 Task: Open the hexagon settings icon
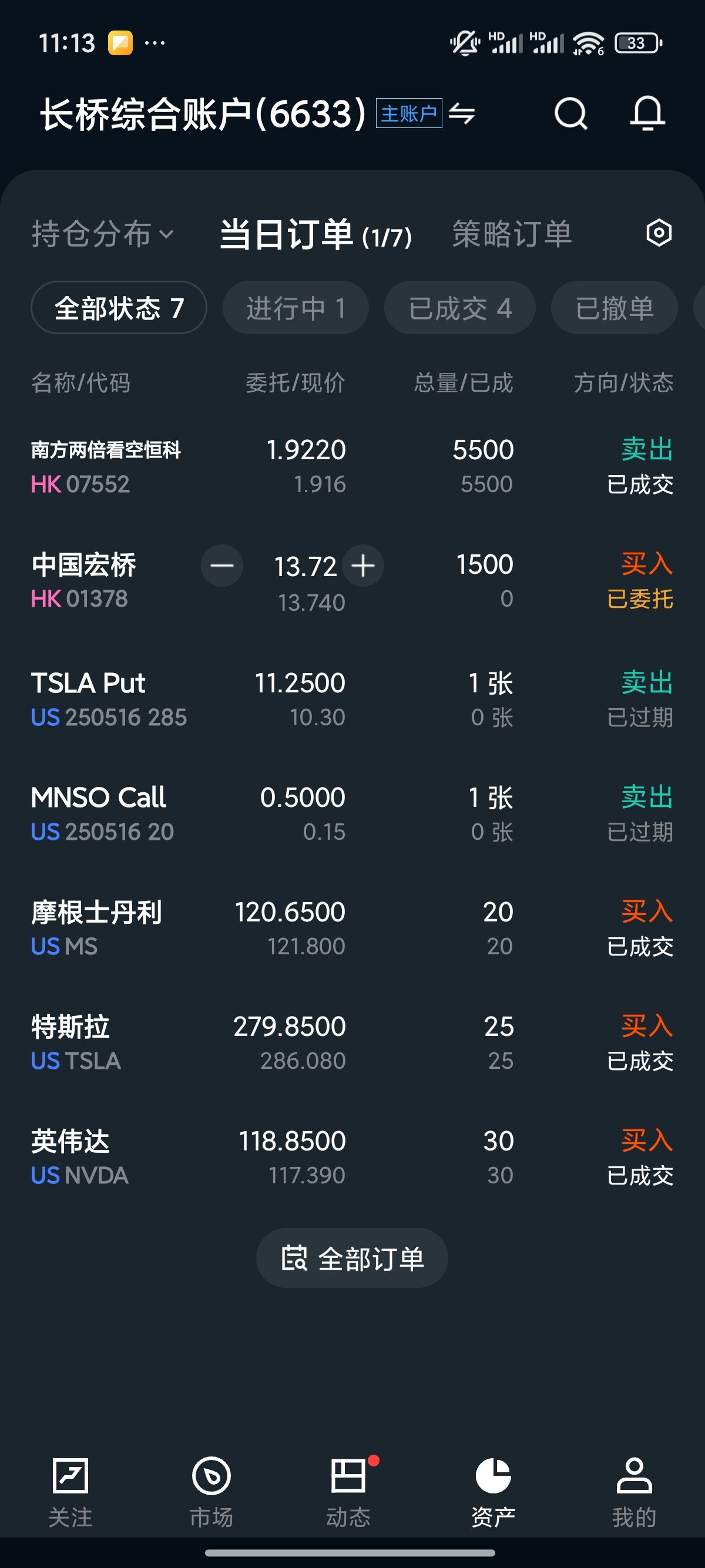pos(658,233)
